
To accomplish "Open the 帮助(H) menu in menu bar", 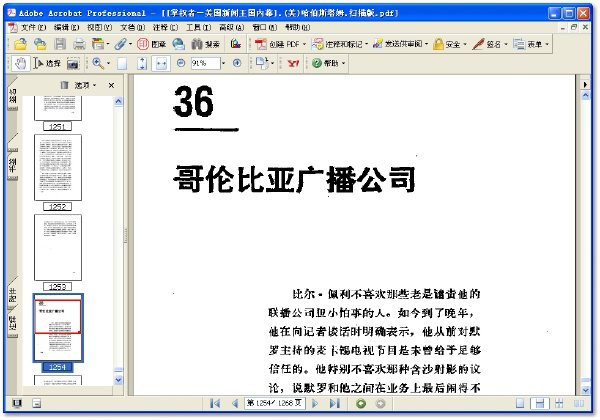I will [x=297, y=28].
